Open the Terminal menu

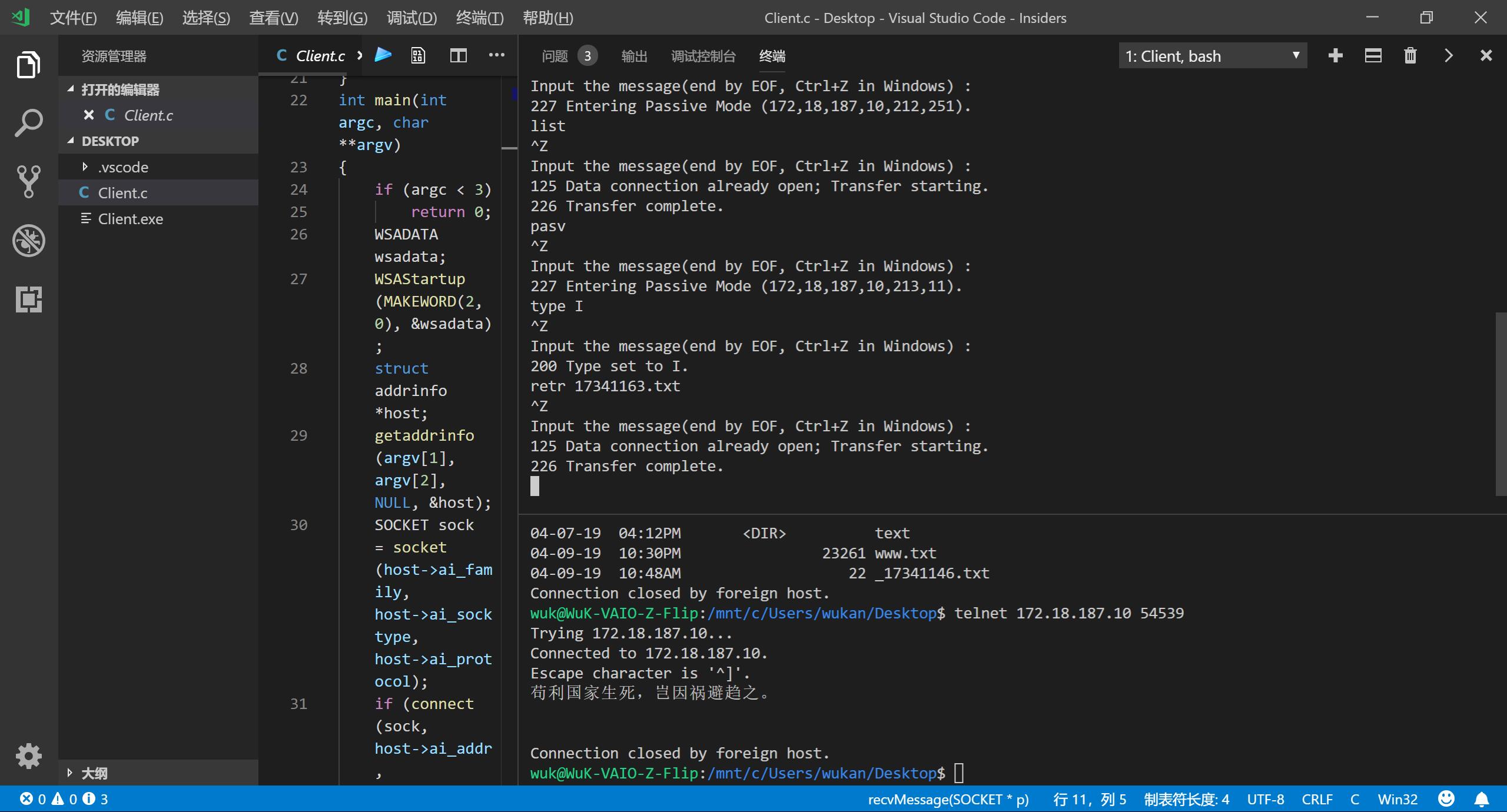[480, 18]
